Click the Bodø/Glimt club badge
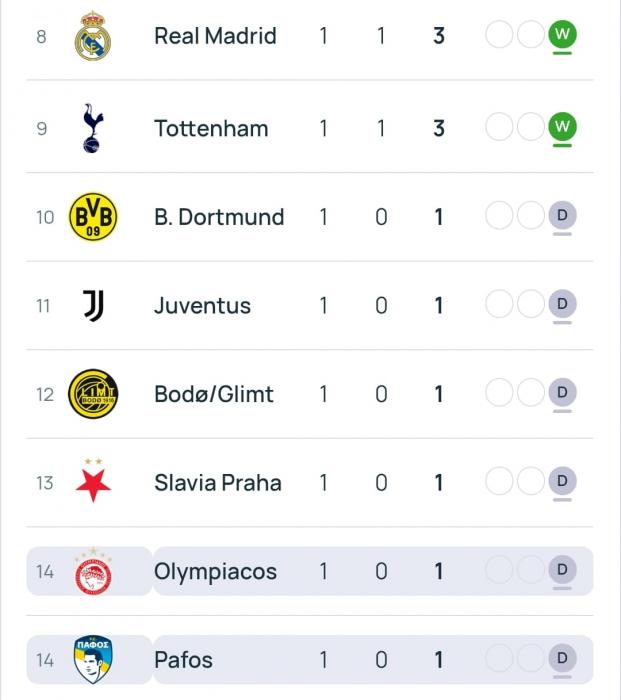621x700 pixels. coord(93,394)
